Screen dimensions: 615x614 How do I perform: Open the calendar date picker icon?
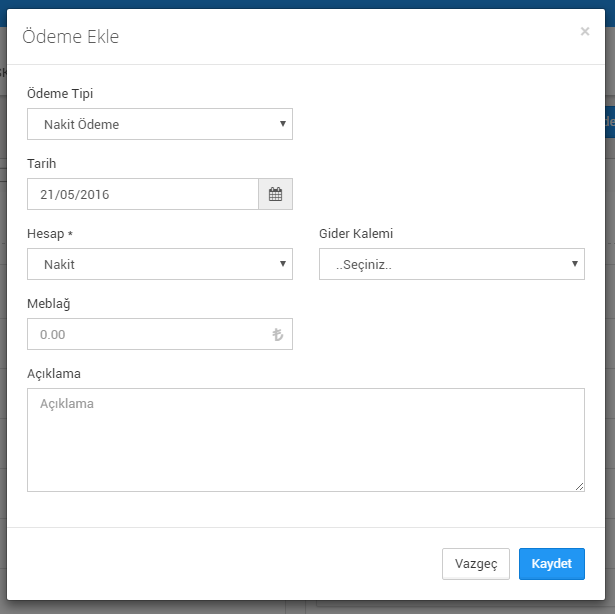pyautogui.click(x=275, y=194)
